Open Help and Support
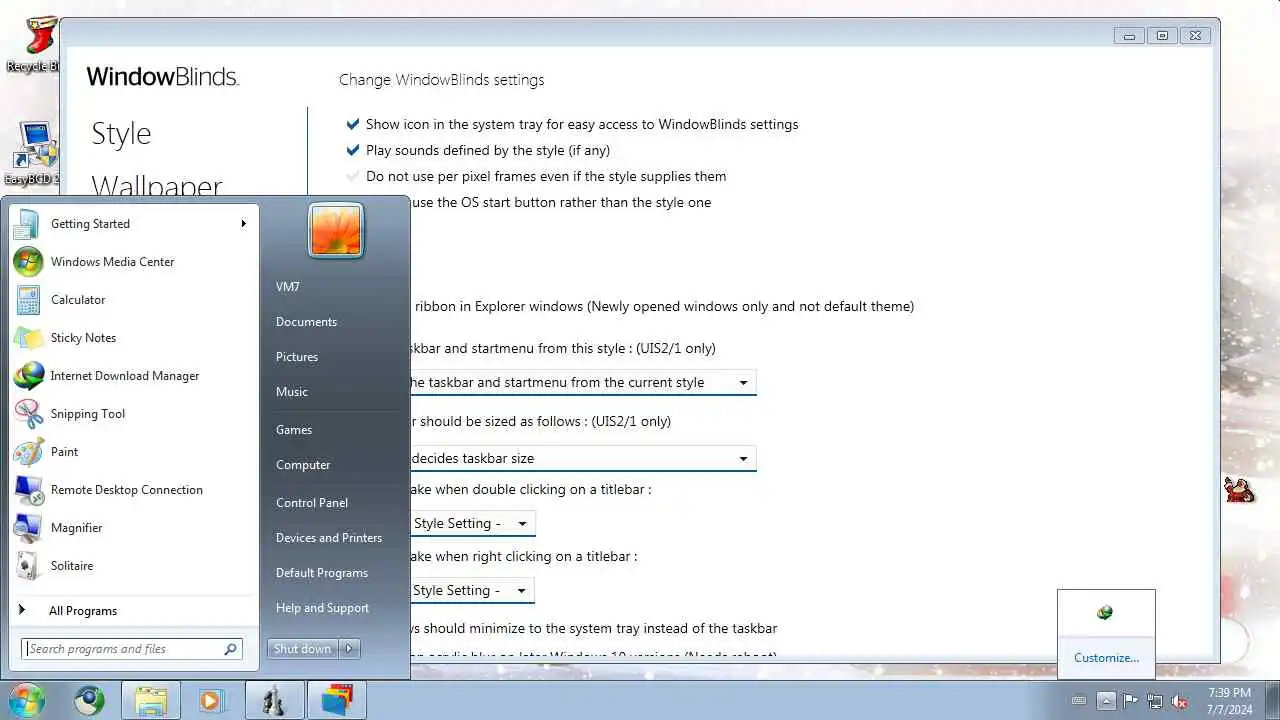The width and height of the screenshot is (1280, 720). 322,608
